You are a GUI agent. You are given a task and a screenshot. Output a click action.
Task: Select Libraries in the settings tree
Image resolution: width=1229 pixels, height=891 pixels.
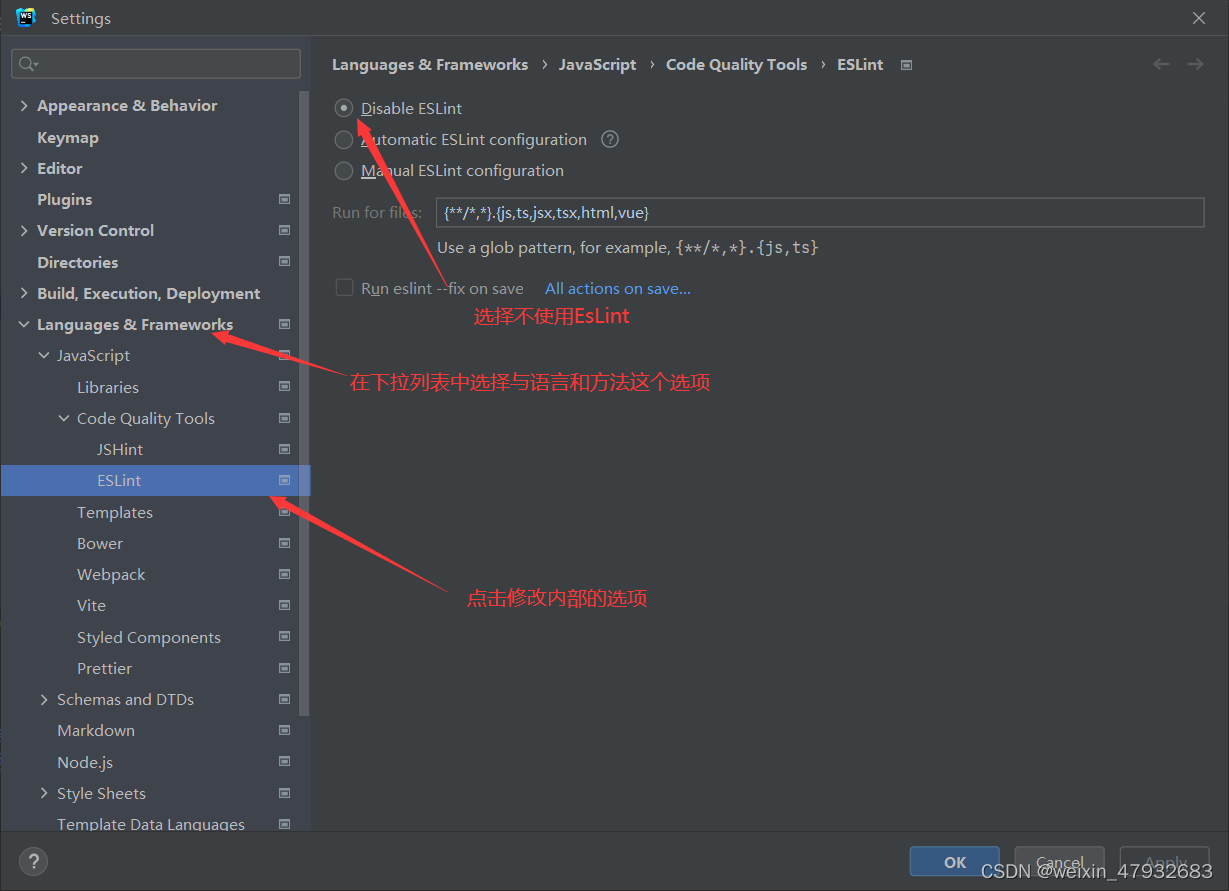click(x=108, y=387)
